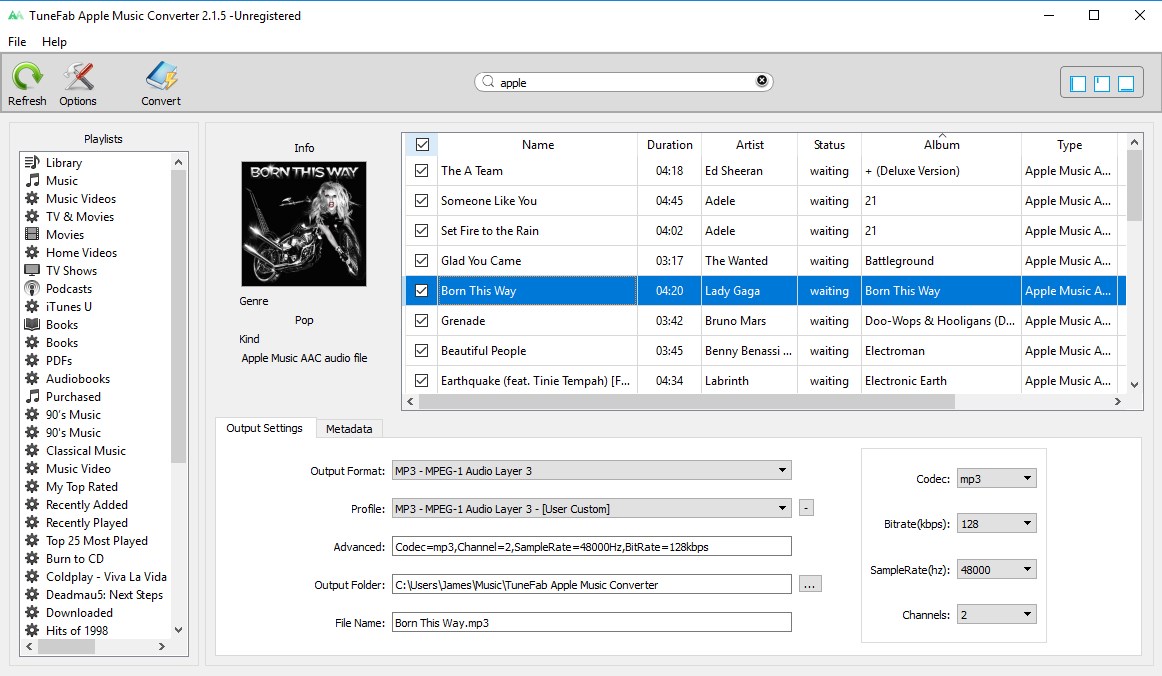The height and width of the screenshot is (676, 1162).
Task: Open the Options tool
Action: tap(78, 84)
